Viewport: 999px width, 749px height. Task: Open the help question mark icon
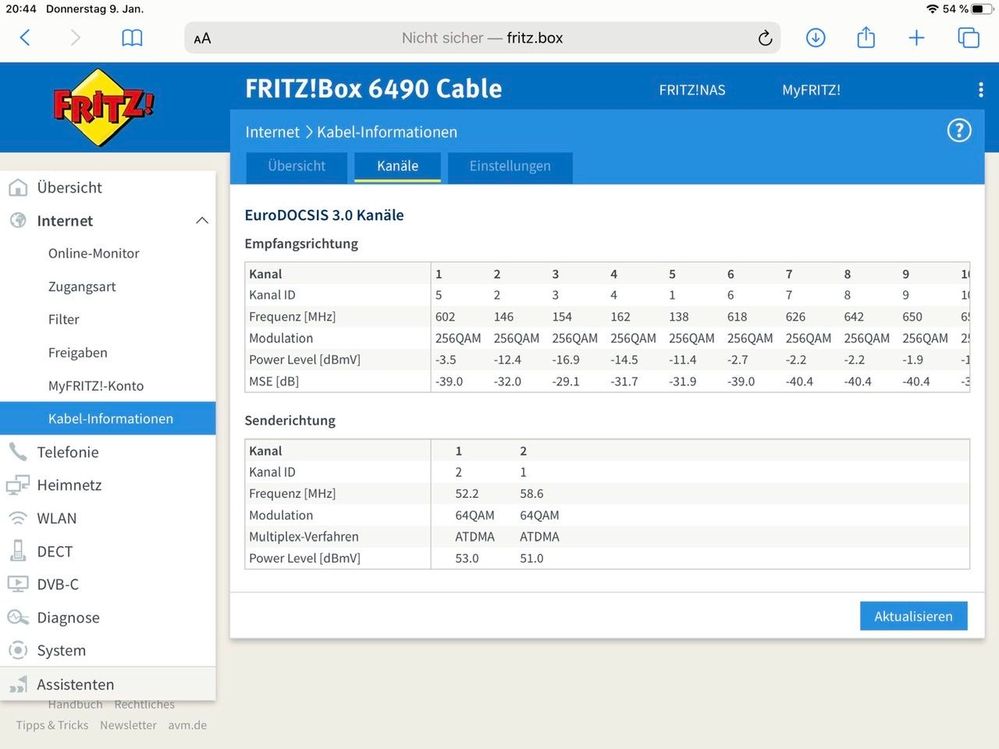coord(959,131)
